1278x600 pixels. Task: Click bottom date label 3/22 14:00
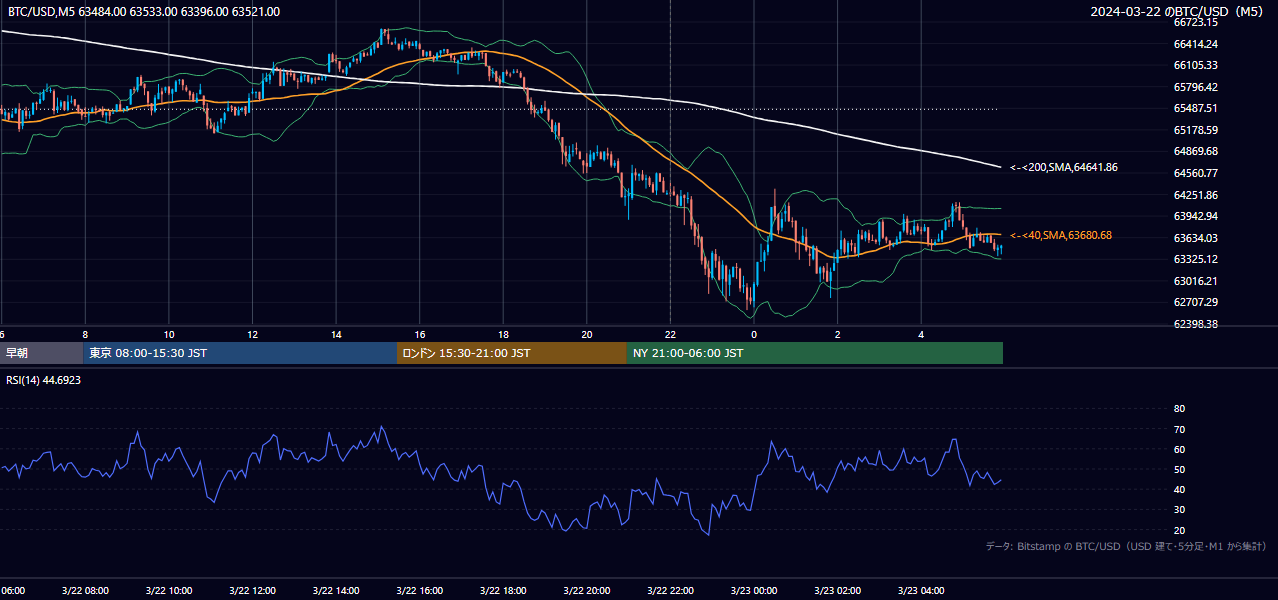(x=336, y=590)
